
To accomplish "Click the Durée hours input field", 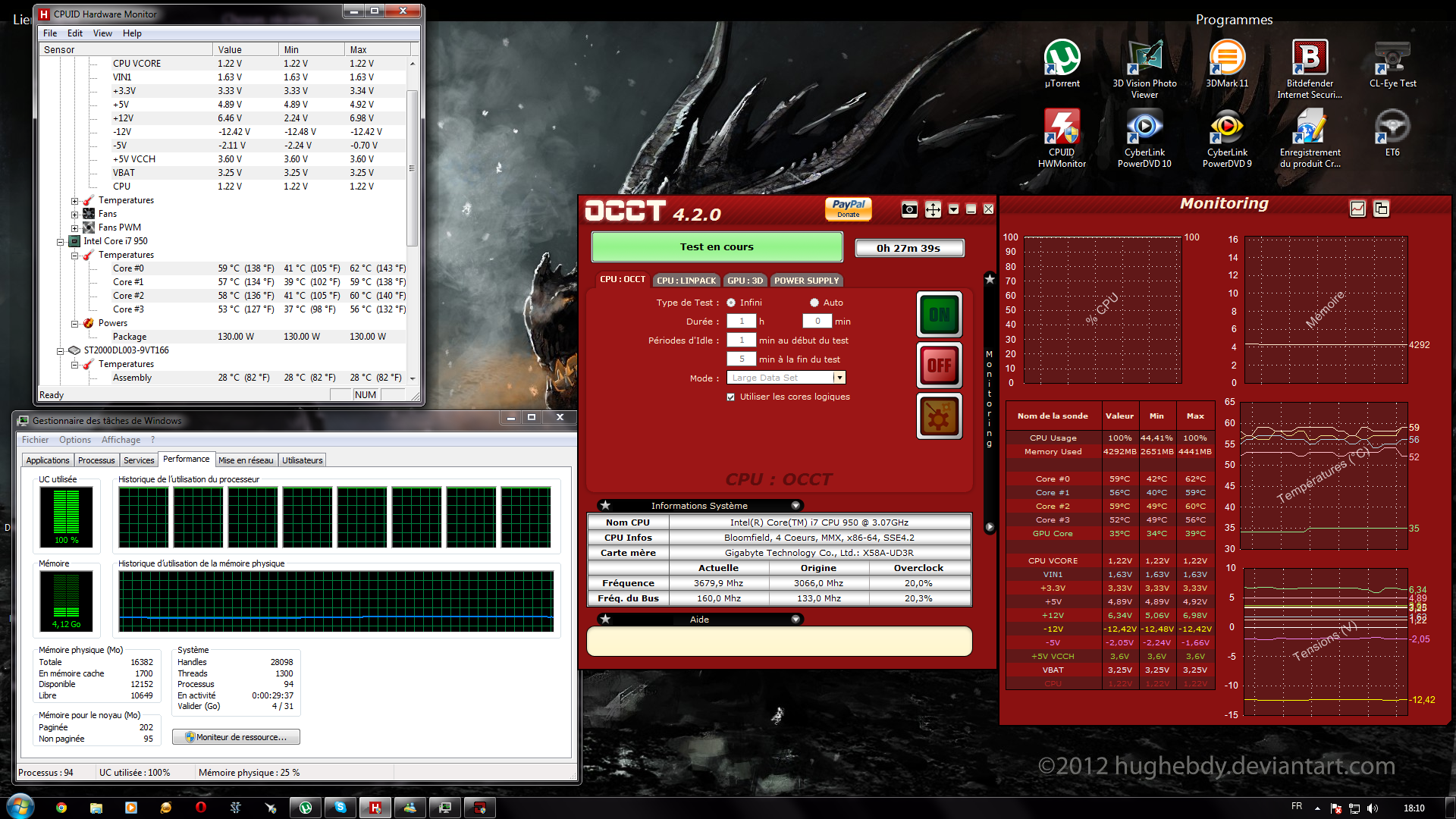I will tap(741, 322).
